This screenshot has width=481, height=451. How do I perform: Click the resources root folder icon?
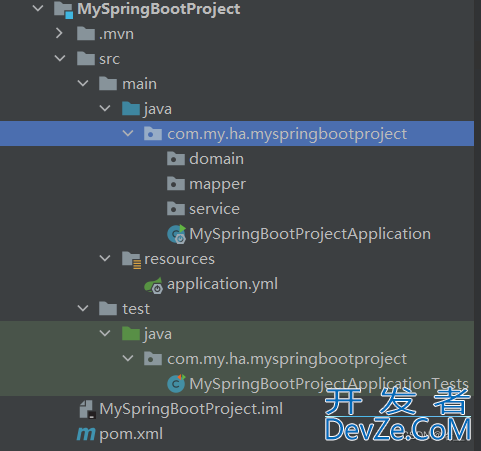pos(131,260)
